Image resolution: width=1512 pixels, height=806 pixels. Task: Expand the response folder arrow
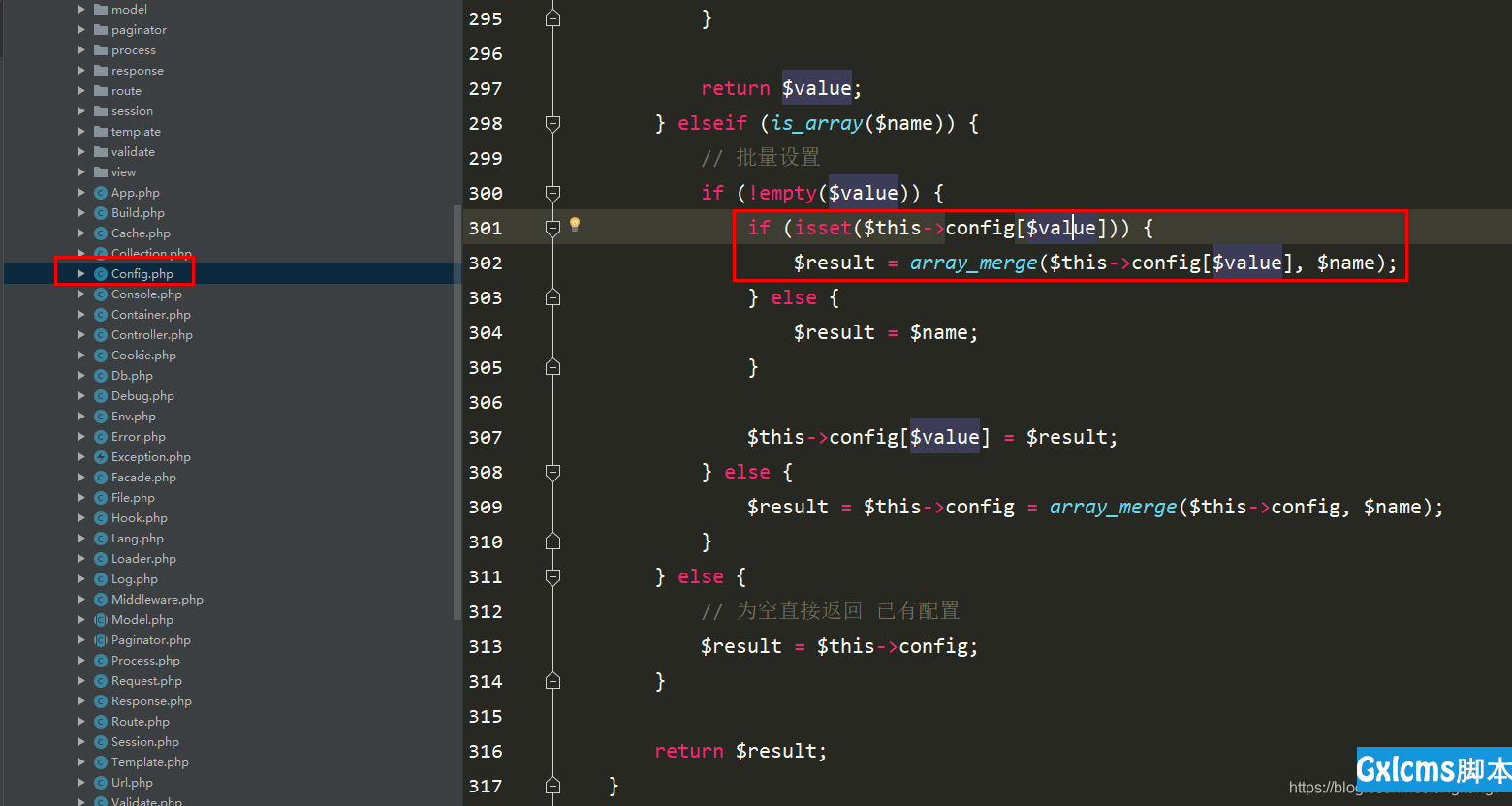81,71
